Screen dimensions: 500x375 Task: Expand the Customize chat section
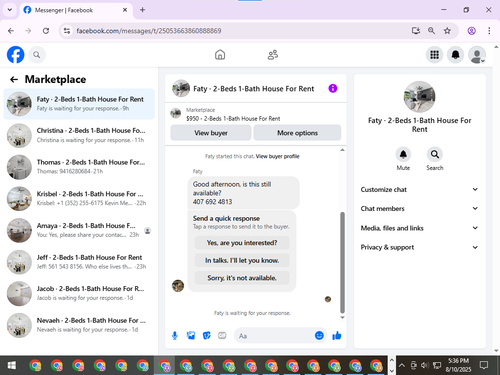[x=419, y=189]
